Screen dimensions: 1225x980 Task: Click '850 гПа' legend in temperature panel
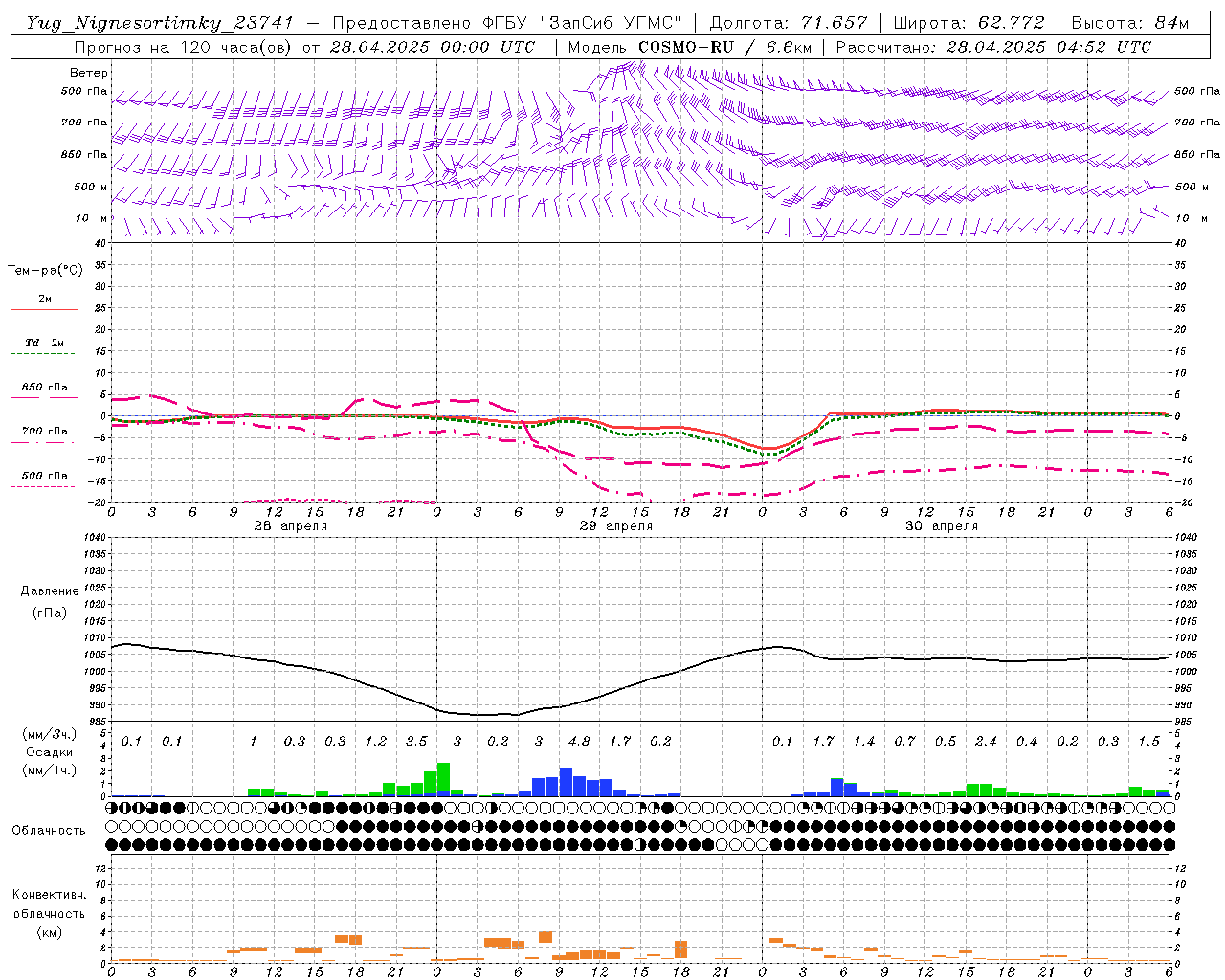pyautogui.click(x=44, y=388)
